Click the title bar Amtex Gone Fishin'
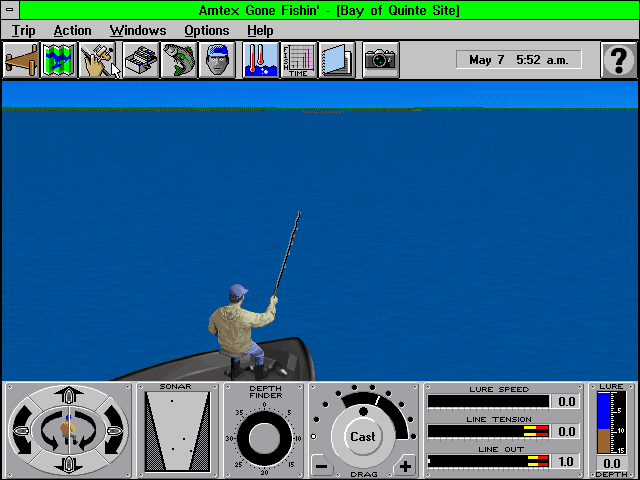The image size is (640, 480). [x=329, y=10]
